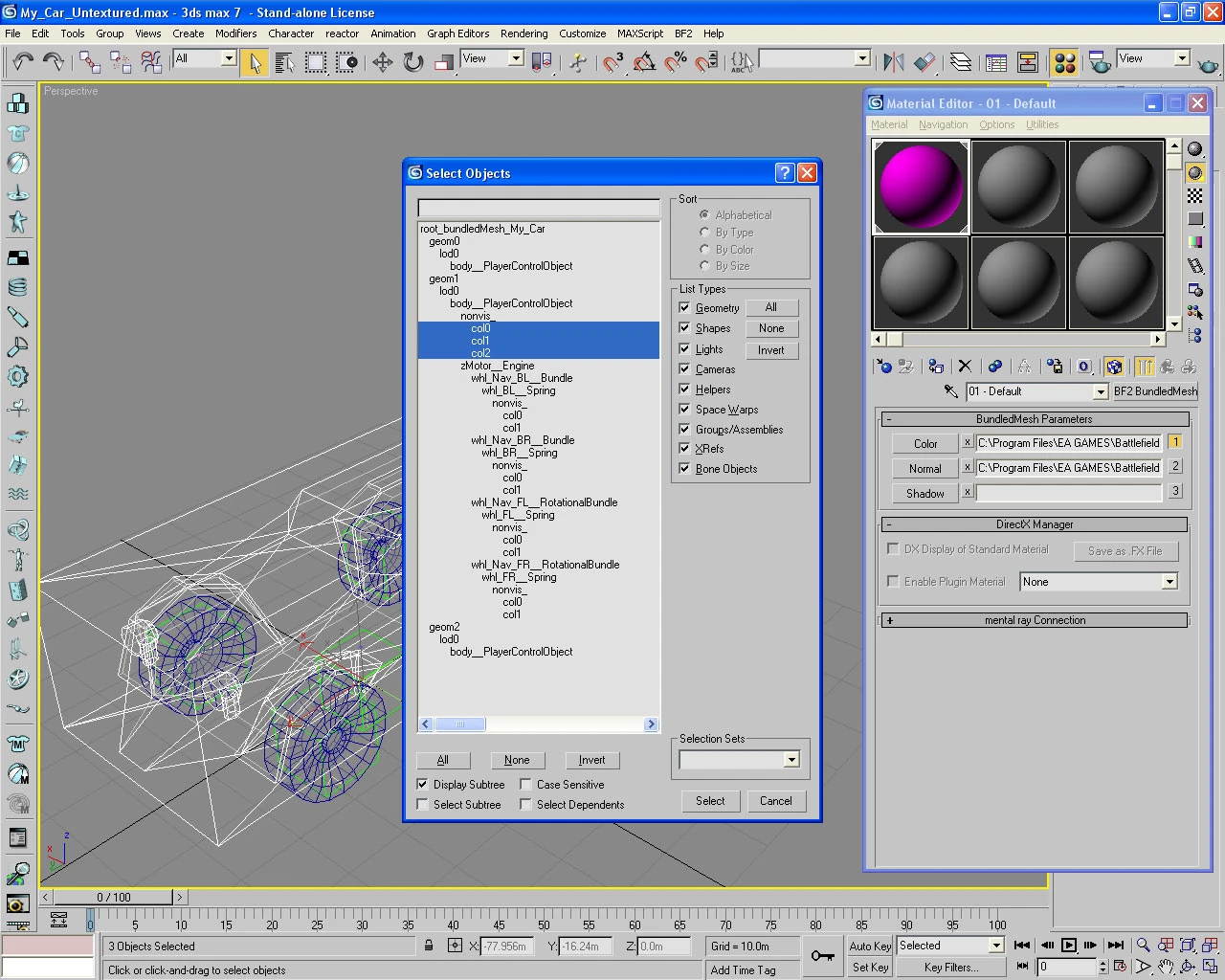Open the Selection Sets dropdown
The width and height of the screenshot is (1225, 980).
coord(791,760)
